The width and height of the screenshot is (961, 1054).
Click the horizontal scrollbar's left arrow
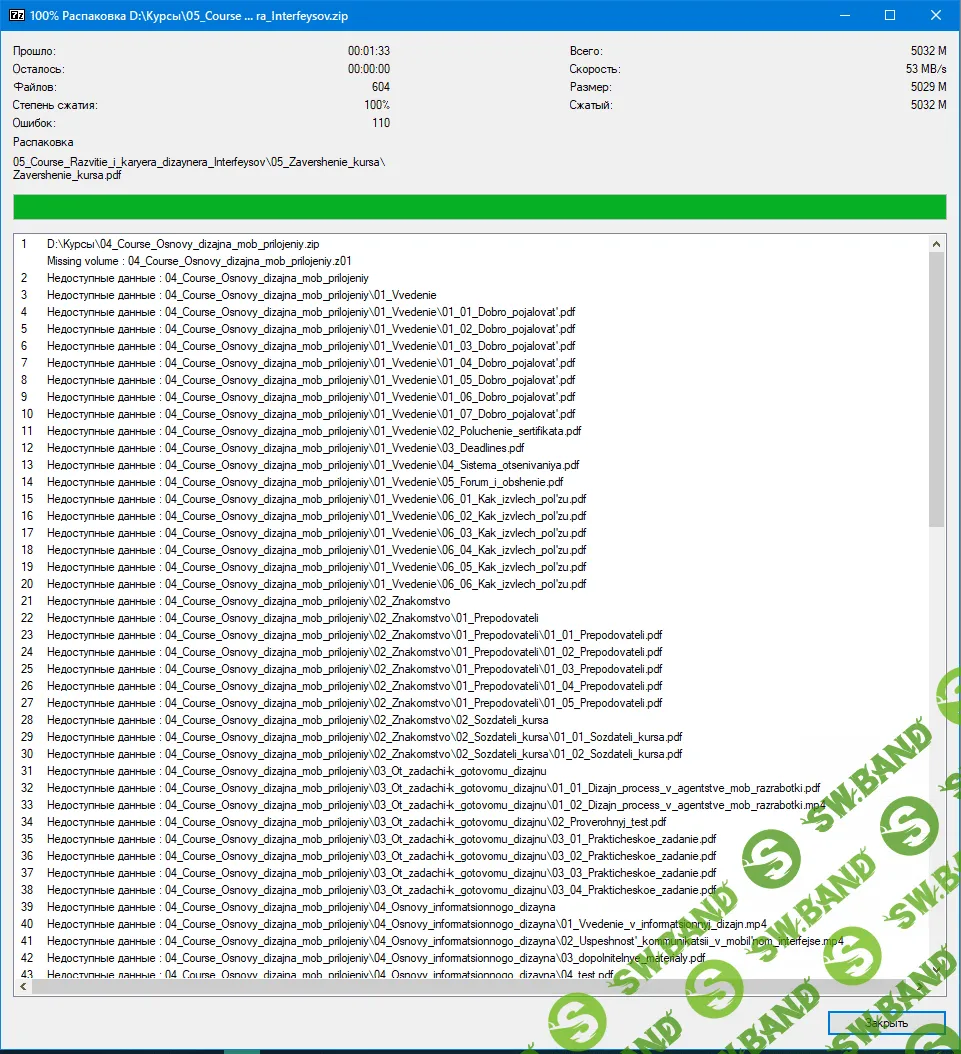pos(22,986)
